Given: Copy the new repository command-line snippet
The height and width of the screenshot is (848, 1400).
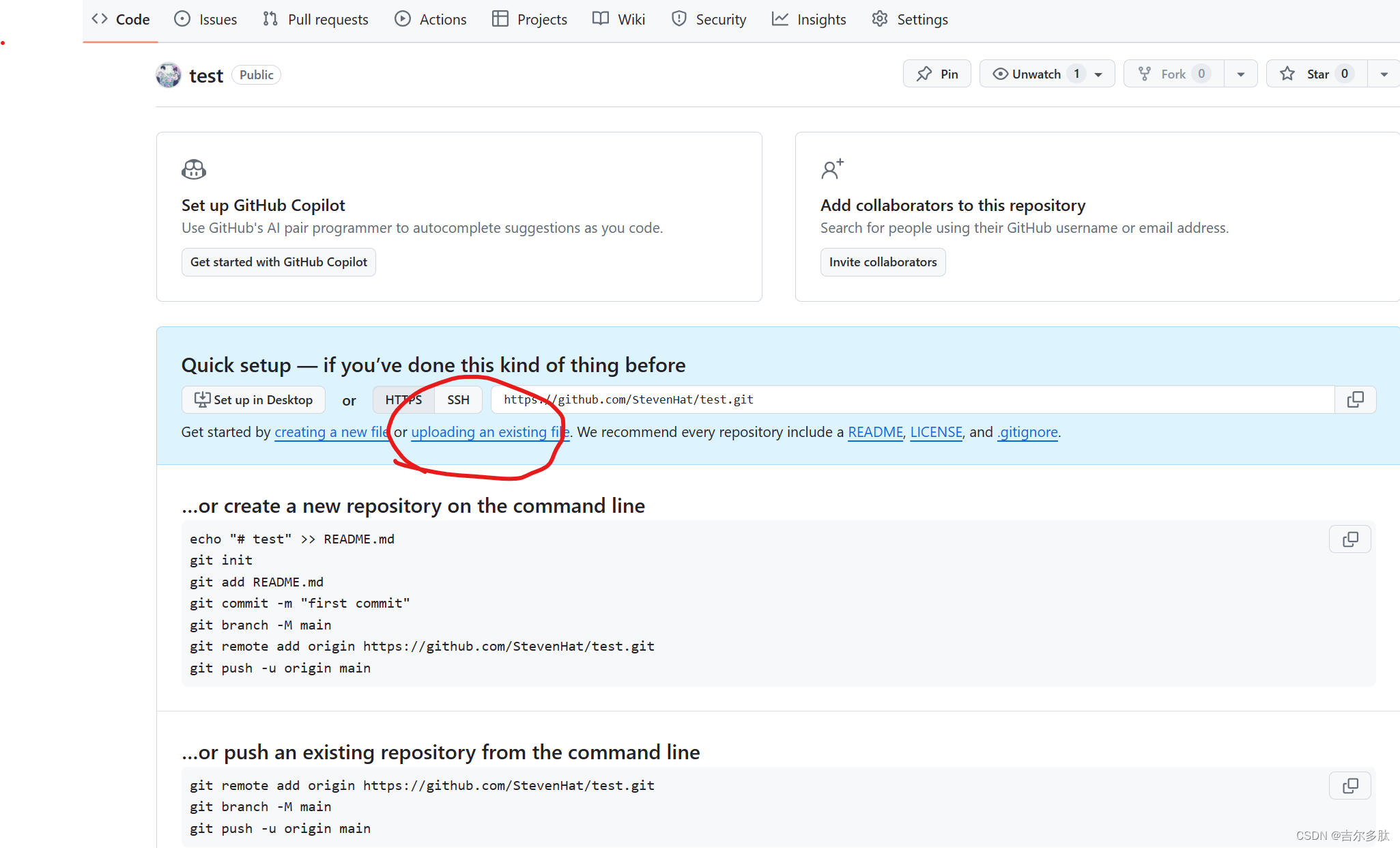Looking at the screenshot, I should [1349, 539].
